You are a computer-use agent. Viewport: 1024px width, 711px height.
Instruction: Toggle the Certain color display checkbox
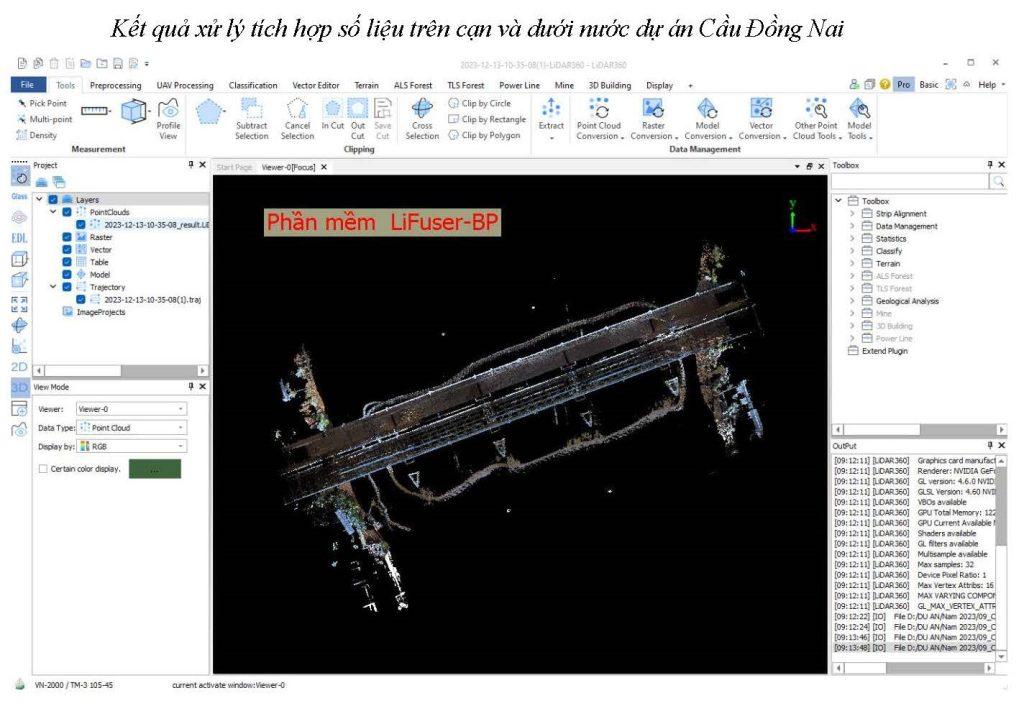(x=42, y=468)
